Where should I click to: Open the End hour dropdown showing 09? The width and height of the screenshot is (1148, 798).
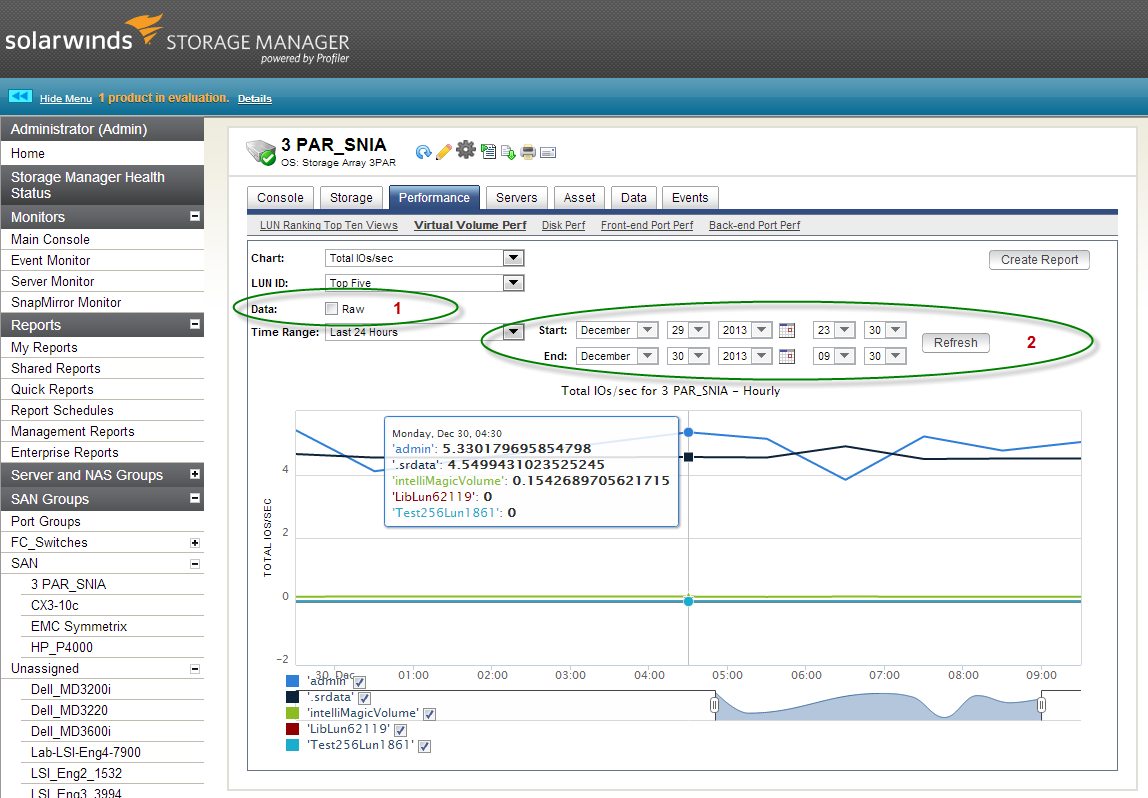pos(845,357)
